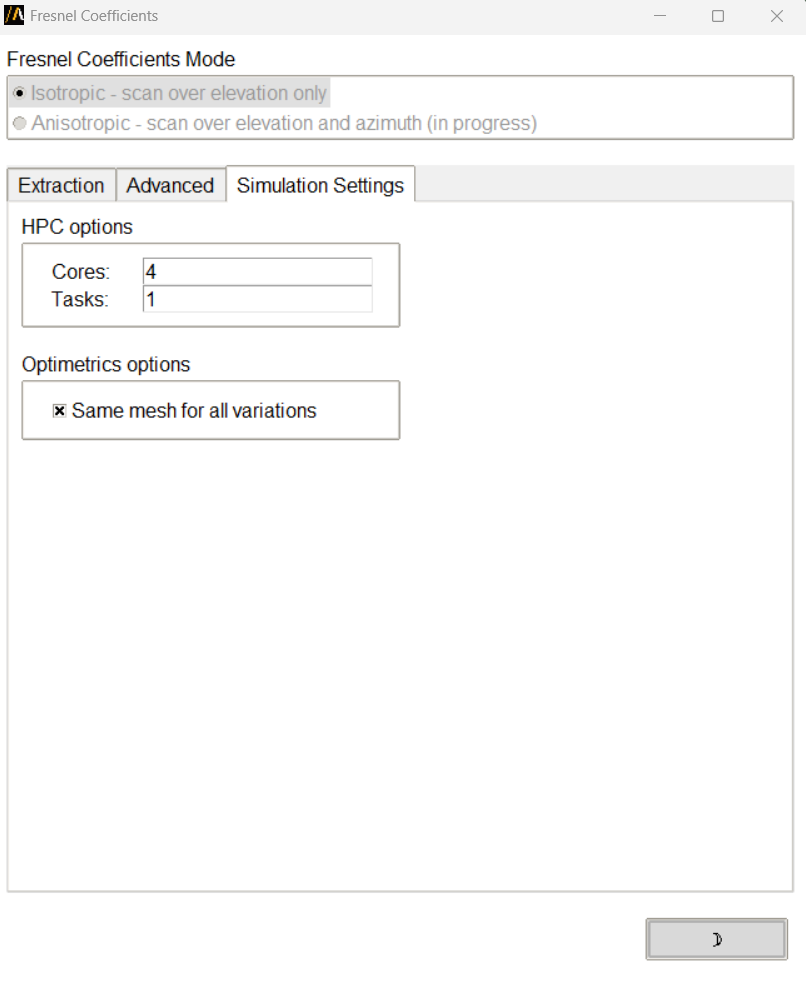Click the Fresnel Coefficients Mode heading
The width and height of the screenshot is (806, 997).
coord(121,60)
